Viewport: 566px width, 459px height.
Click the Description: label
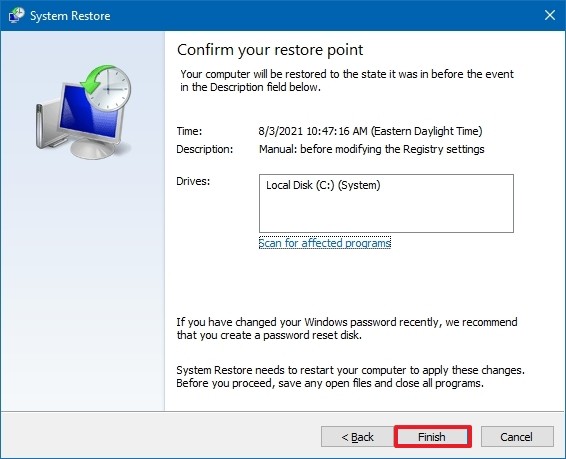[x=205, y=149]
